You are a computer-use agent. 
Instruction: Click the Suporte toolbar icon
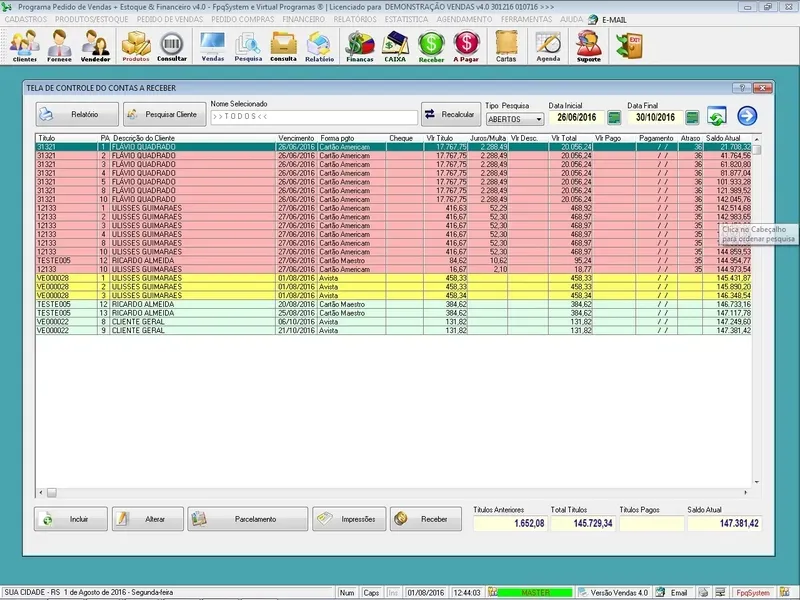[x=589, y=45]
